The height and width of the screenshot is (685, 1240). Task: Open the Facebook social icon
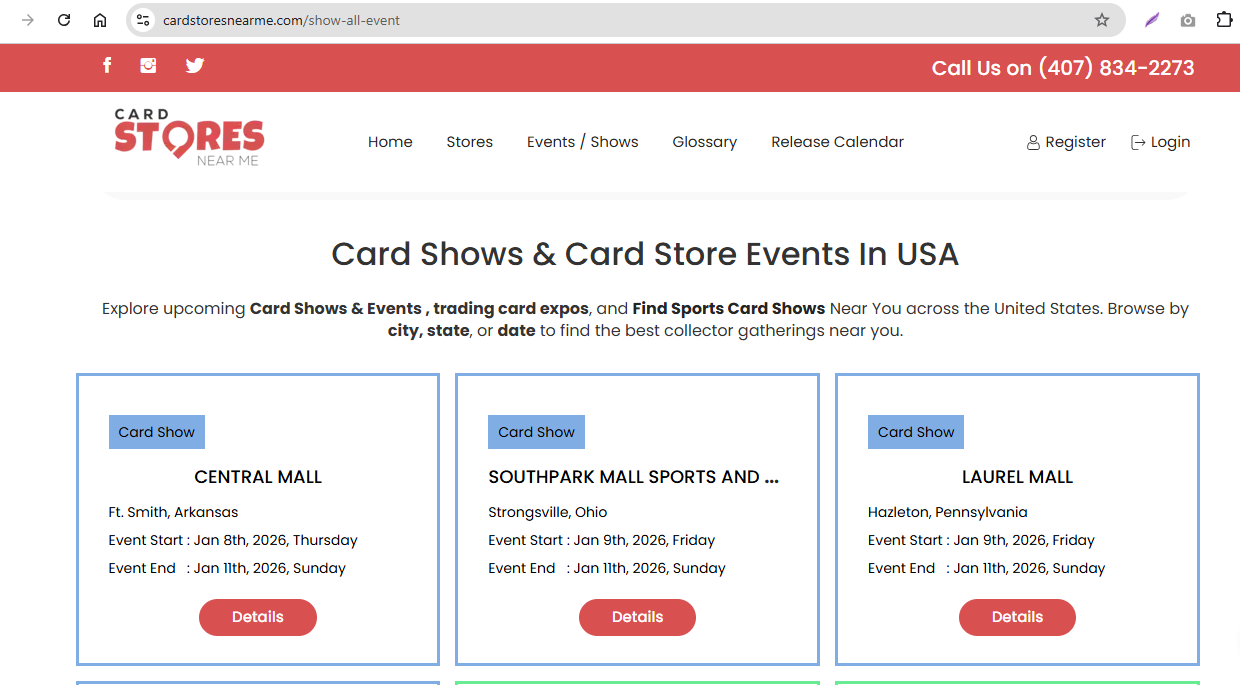pyautogui.click(x=107, y=66)
